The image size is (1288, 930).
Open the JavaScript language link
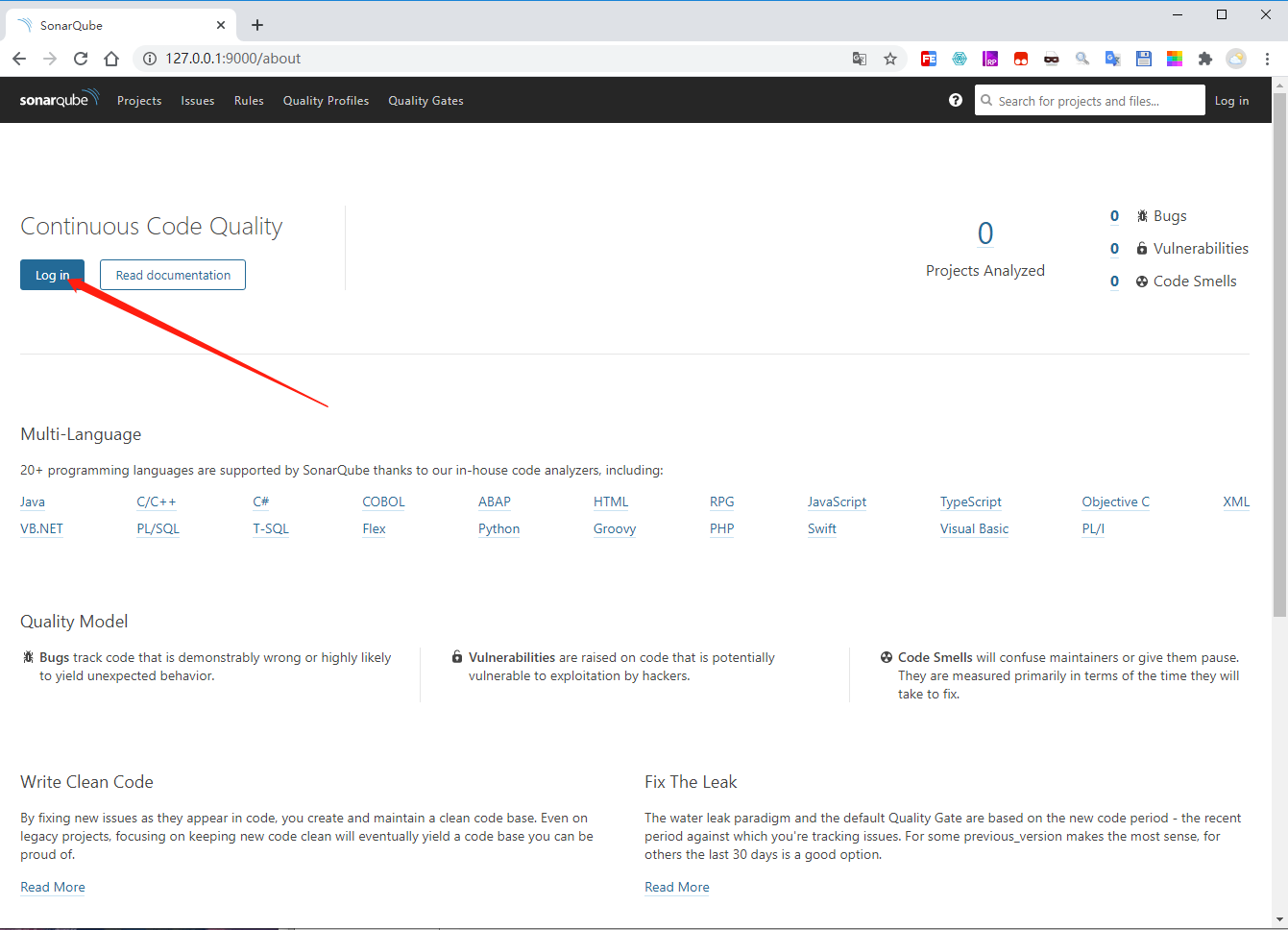click(x=837, y=502)
